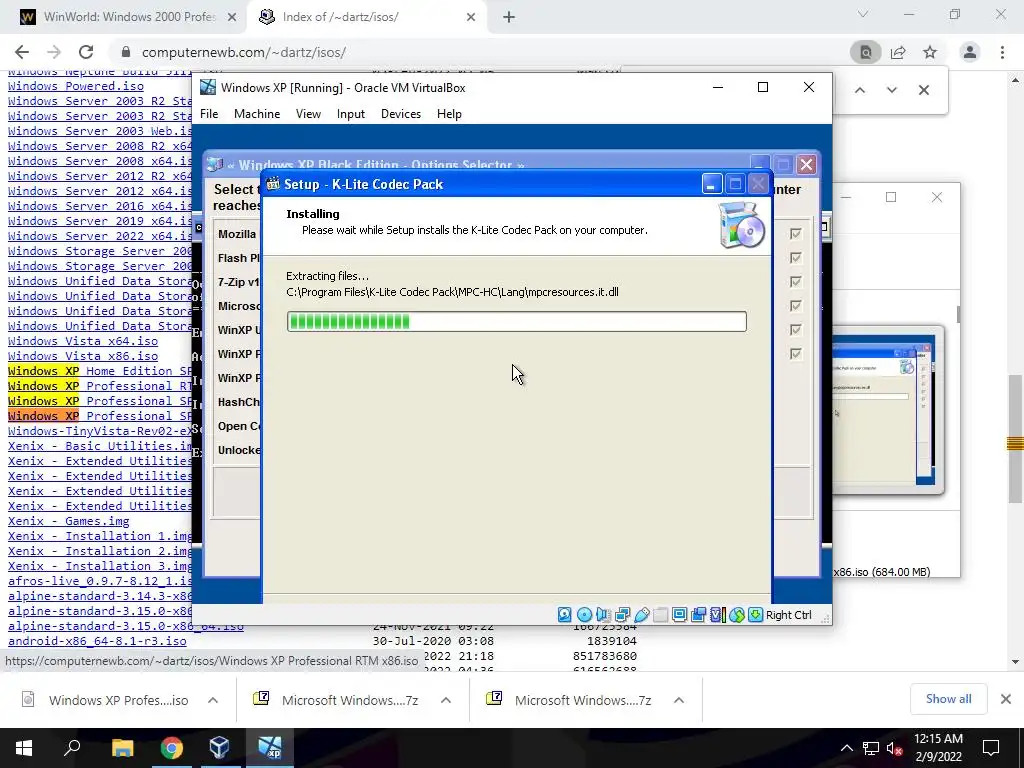Open the VirtualBox Devices menu
Image resolution: width=1024 pixels, height=768 pixels.
[x=401, y=114]
